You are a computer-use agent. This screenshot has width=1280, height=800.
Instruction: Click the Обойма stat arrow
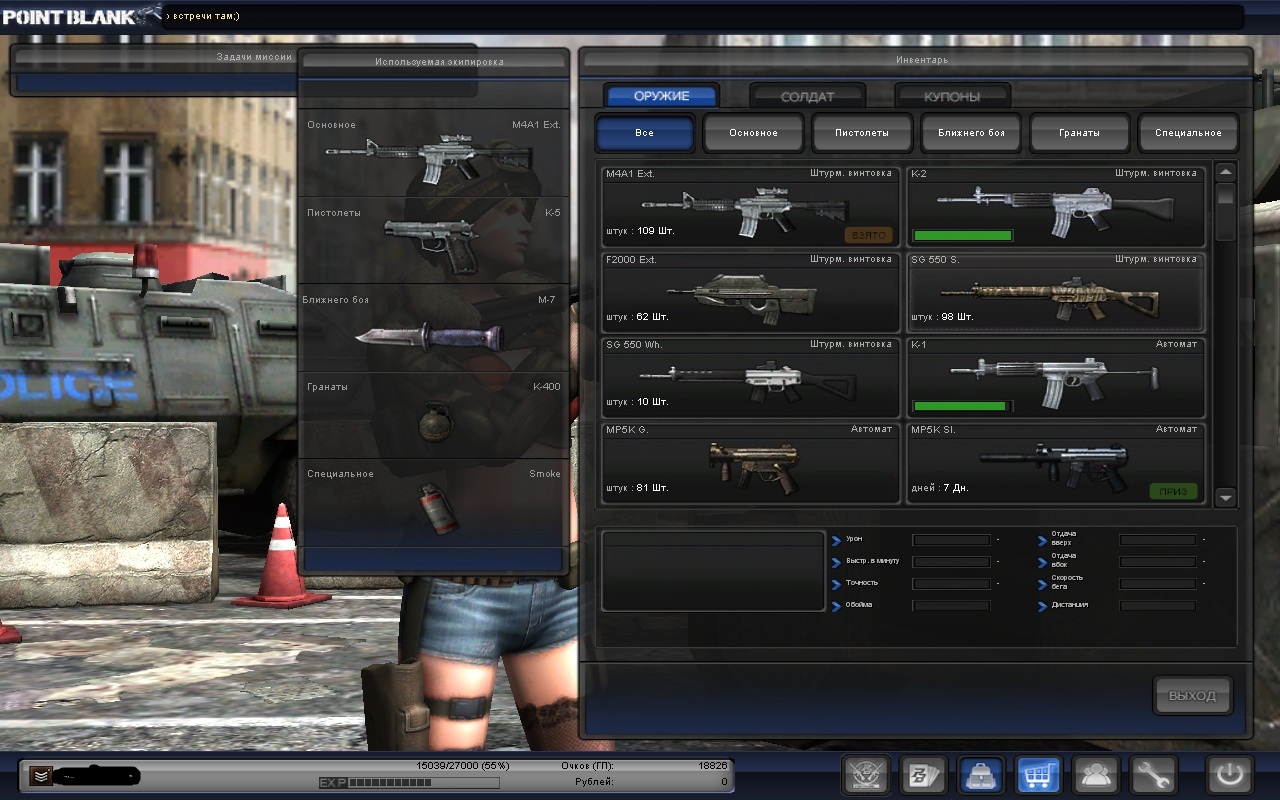coord(836,607)
